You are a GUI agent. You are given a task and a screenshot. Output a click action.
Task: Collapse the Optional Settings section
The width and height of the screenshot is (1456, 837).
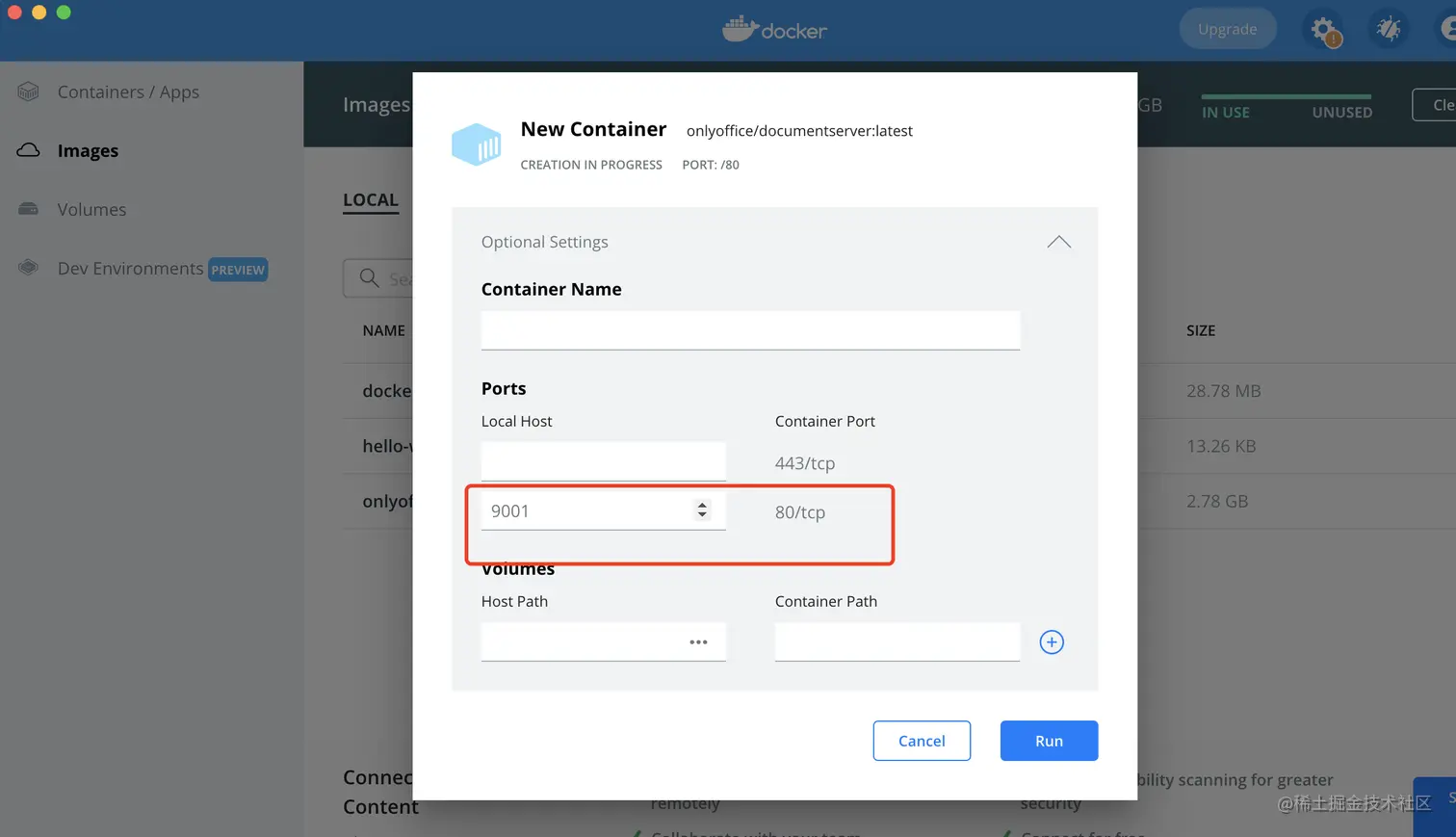pos(1059,242)
